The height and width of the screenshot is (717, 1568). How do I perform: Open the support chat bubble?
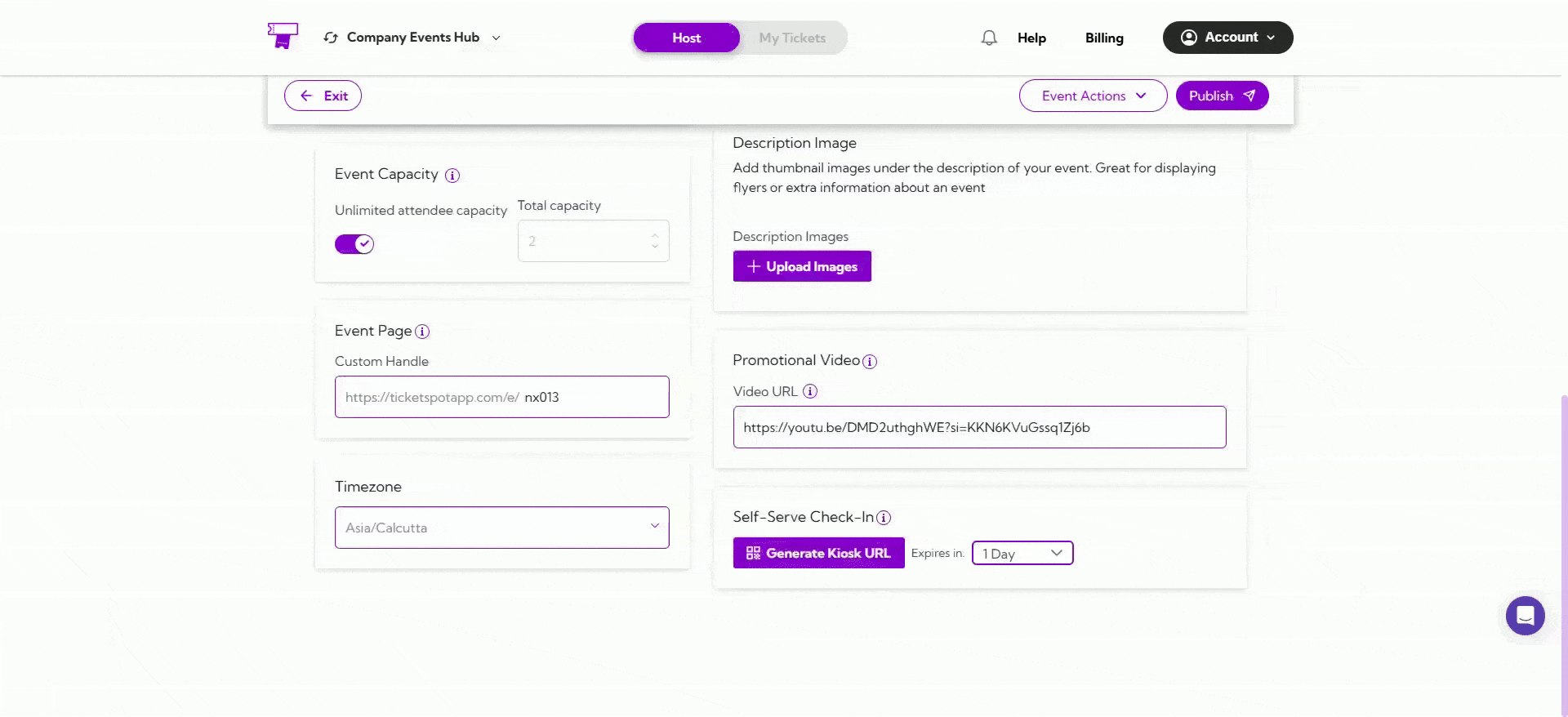(1526, 616)
